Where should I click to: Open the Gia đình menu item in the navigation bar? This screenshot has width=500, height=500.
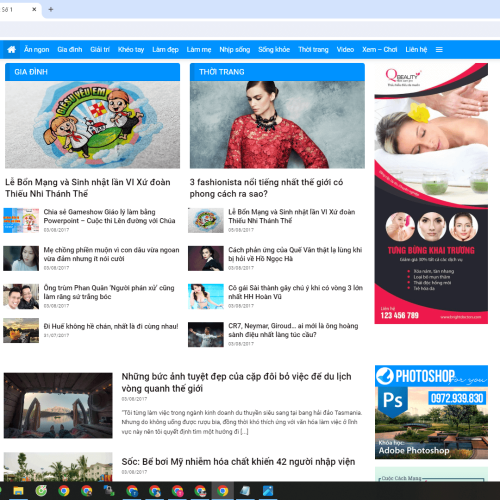tap(70, 50)
